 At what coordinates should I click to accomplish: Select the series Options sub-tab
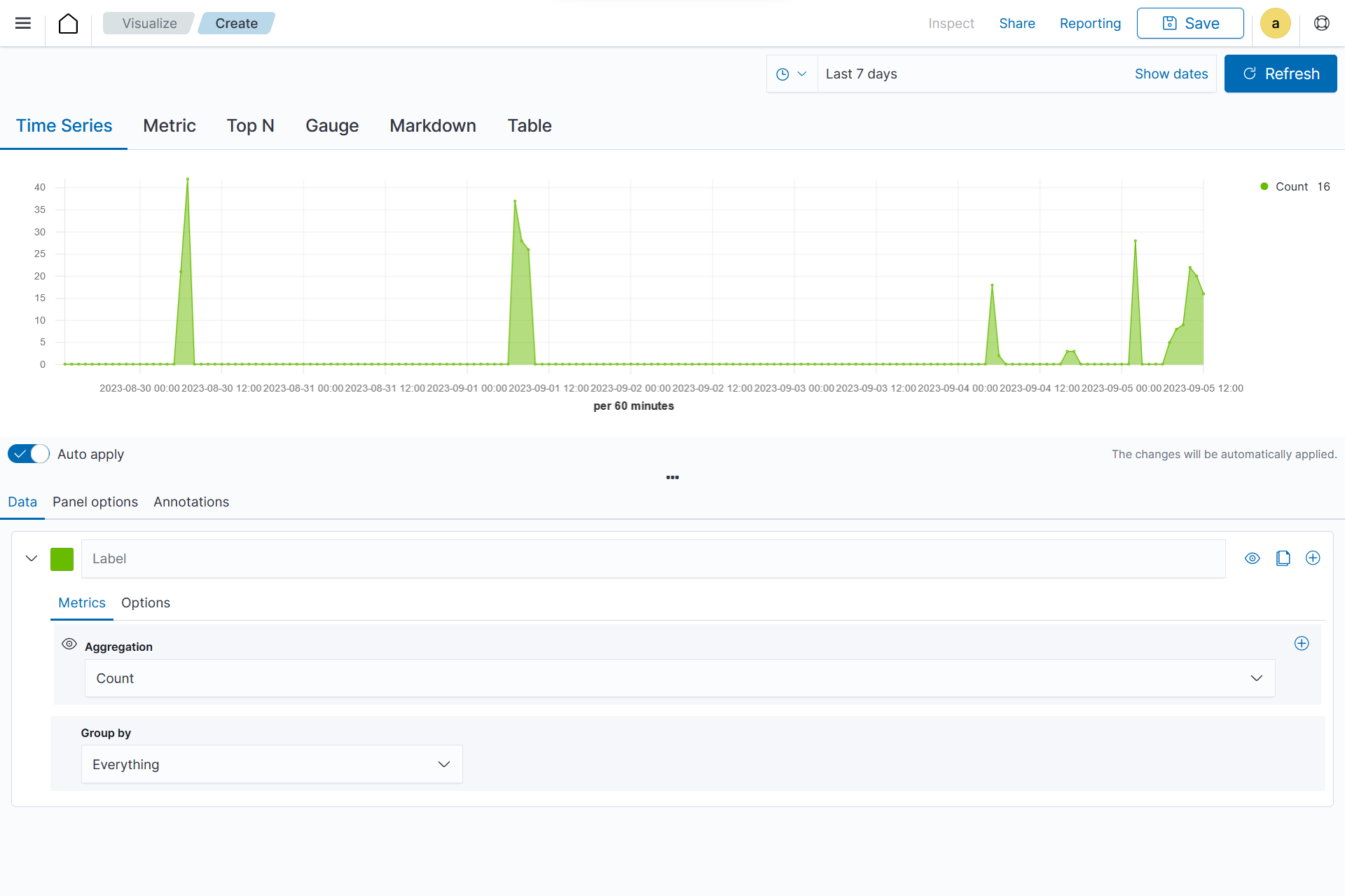146,602
